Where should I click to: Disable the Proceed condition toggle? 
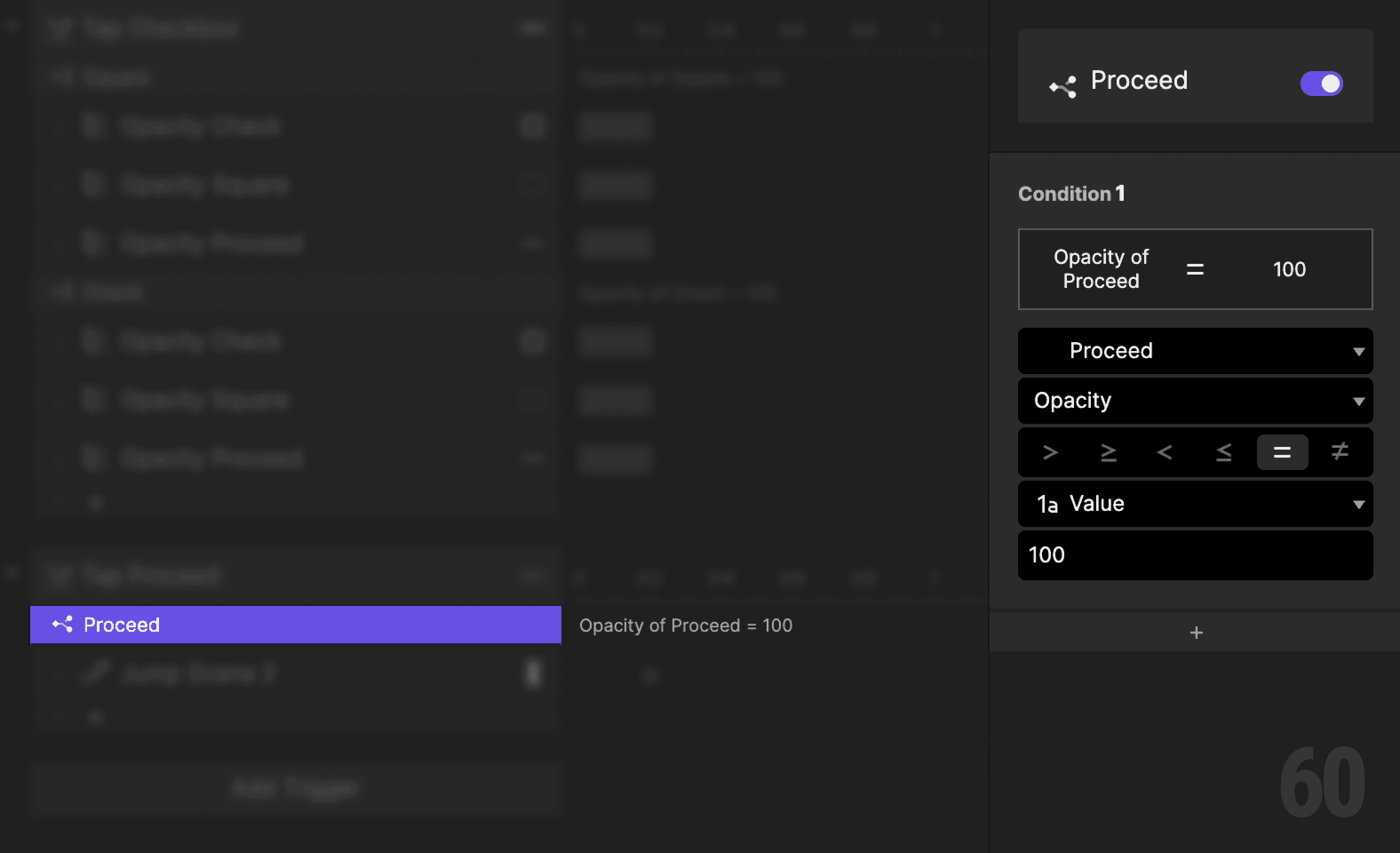click(1321, 84)
